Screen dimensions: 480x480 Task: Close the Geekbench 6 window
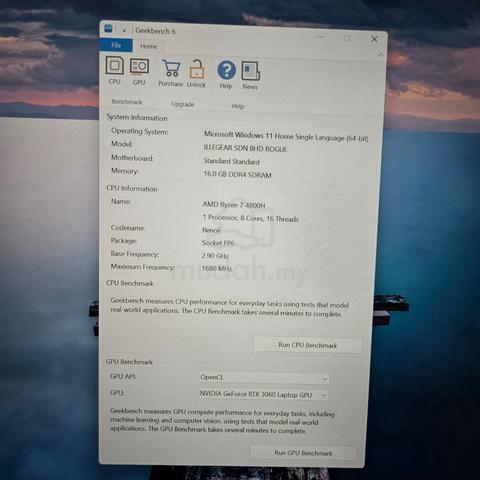pyautogui.click(x=374, y=39)
